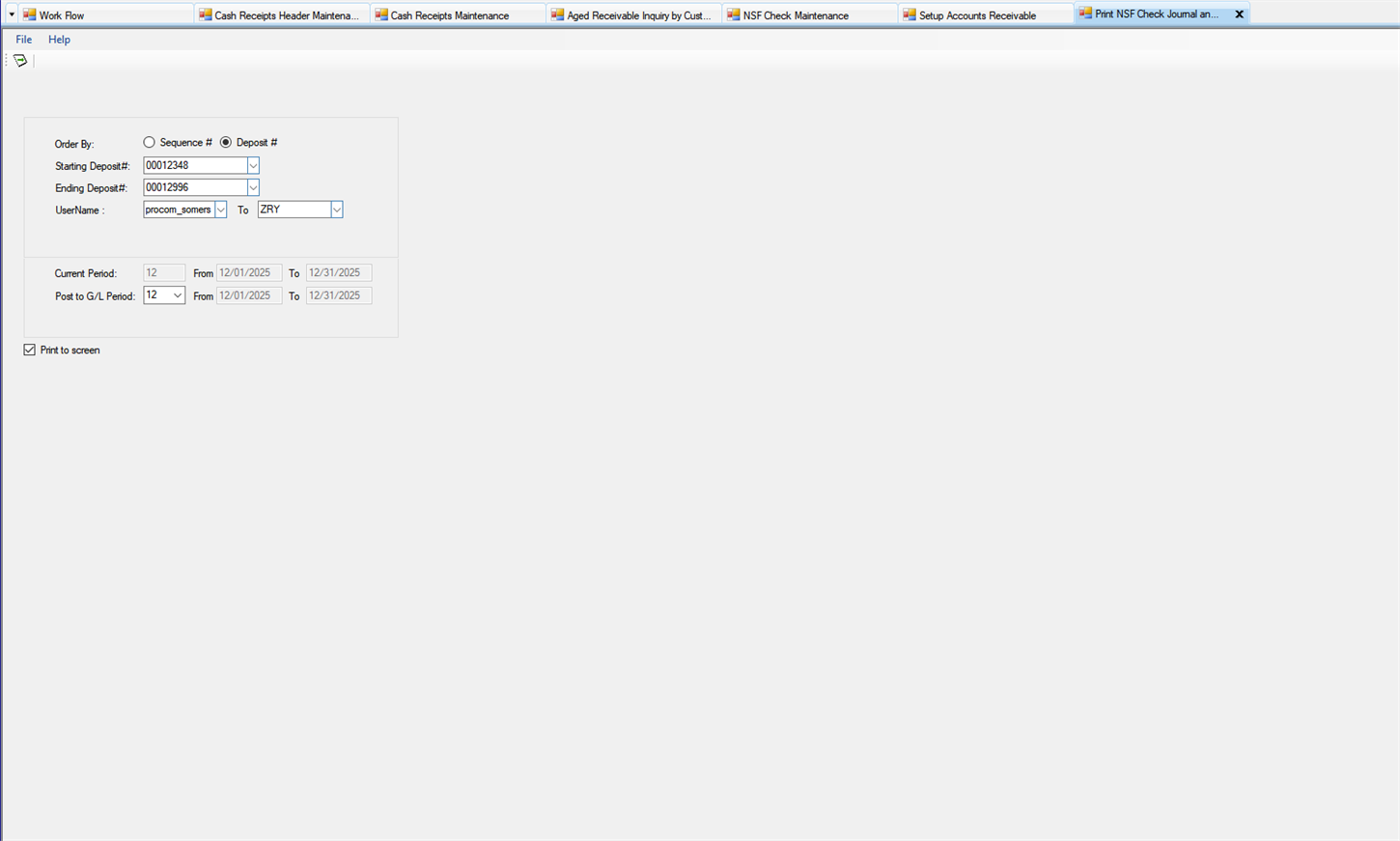Click the Work Flow tab icon
1400x841 pixels.
pyautogui.click(x=29, y=14)
